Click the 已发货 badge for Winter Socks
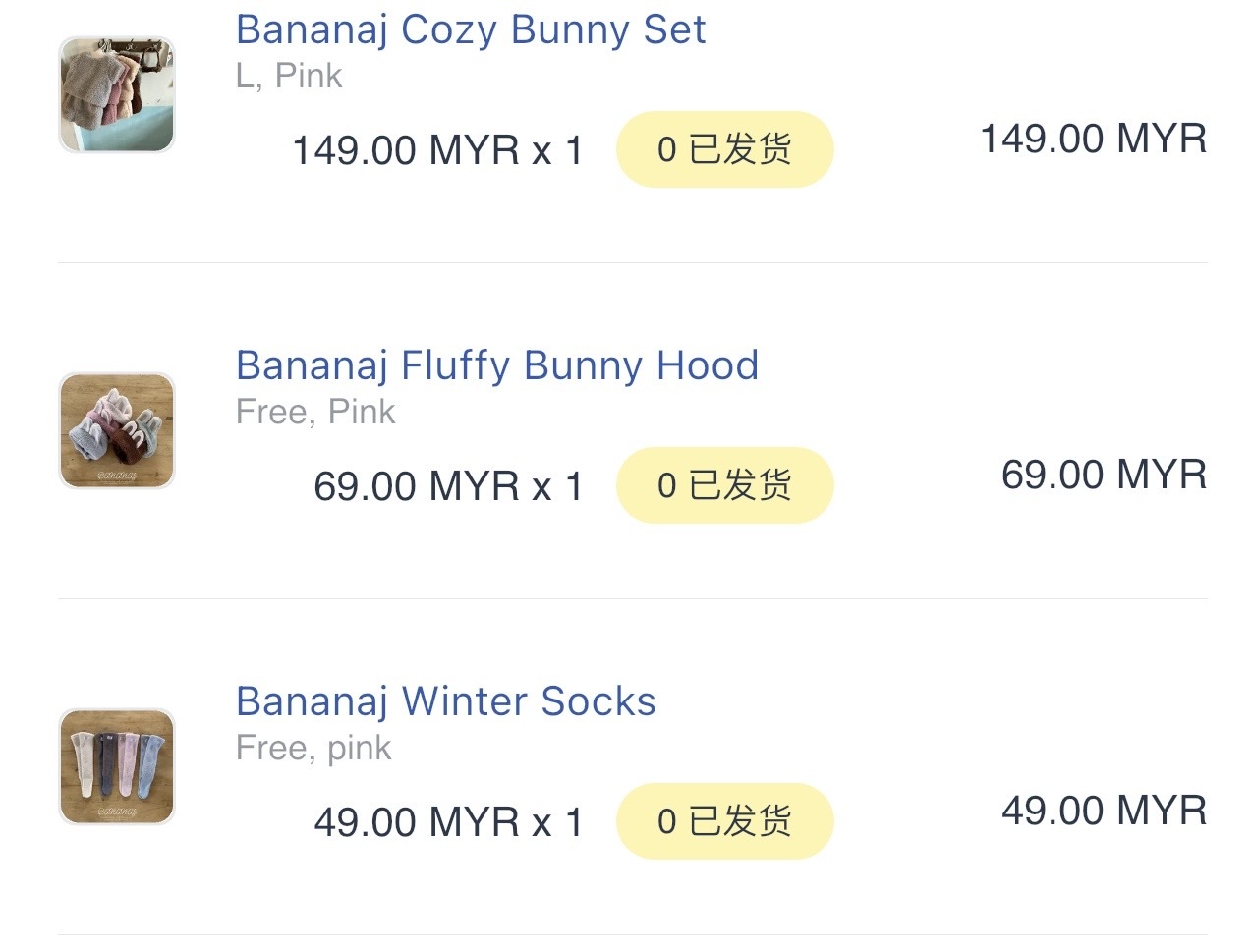This screenshot has height=952, width=1254. click(x=724, y=821)
